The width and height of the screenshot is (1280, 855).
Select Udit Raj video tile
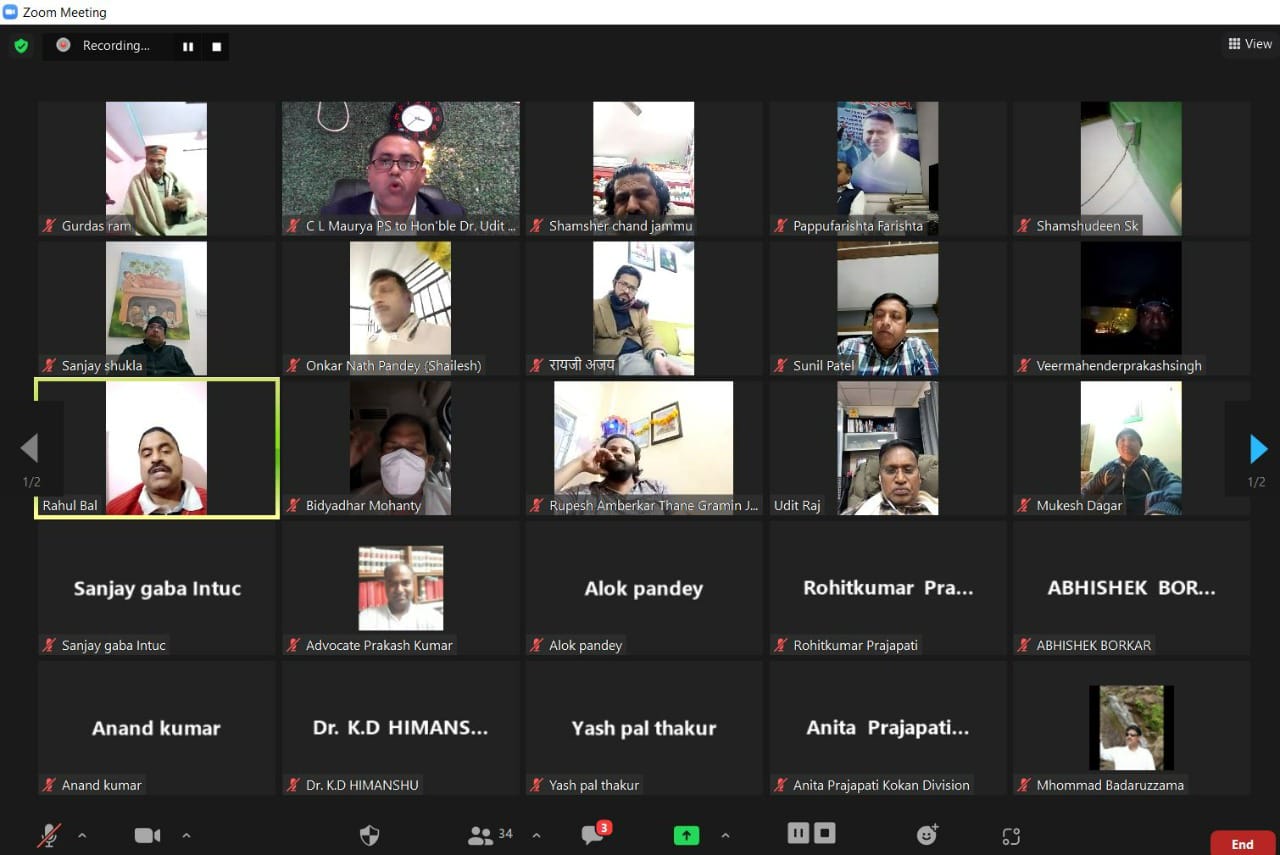pos(888,448)
